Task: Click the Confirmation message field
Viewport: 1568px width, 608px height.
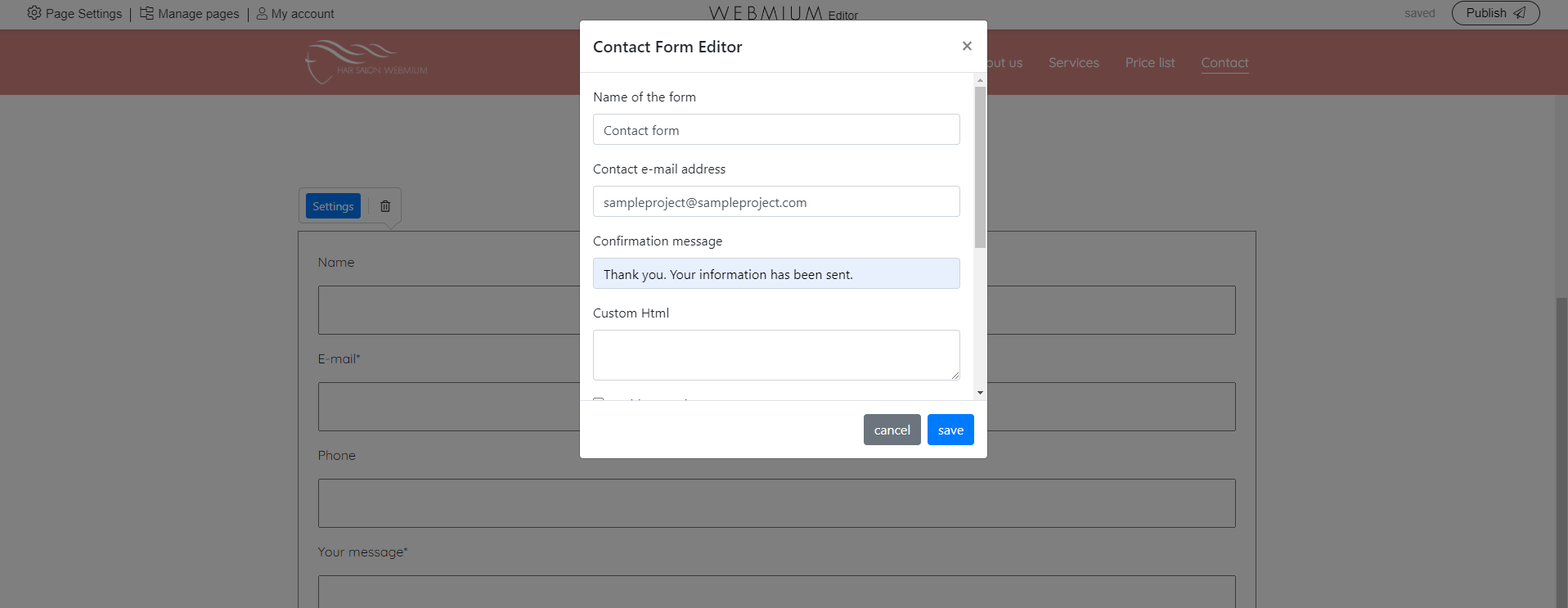Action: [775, 273]
